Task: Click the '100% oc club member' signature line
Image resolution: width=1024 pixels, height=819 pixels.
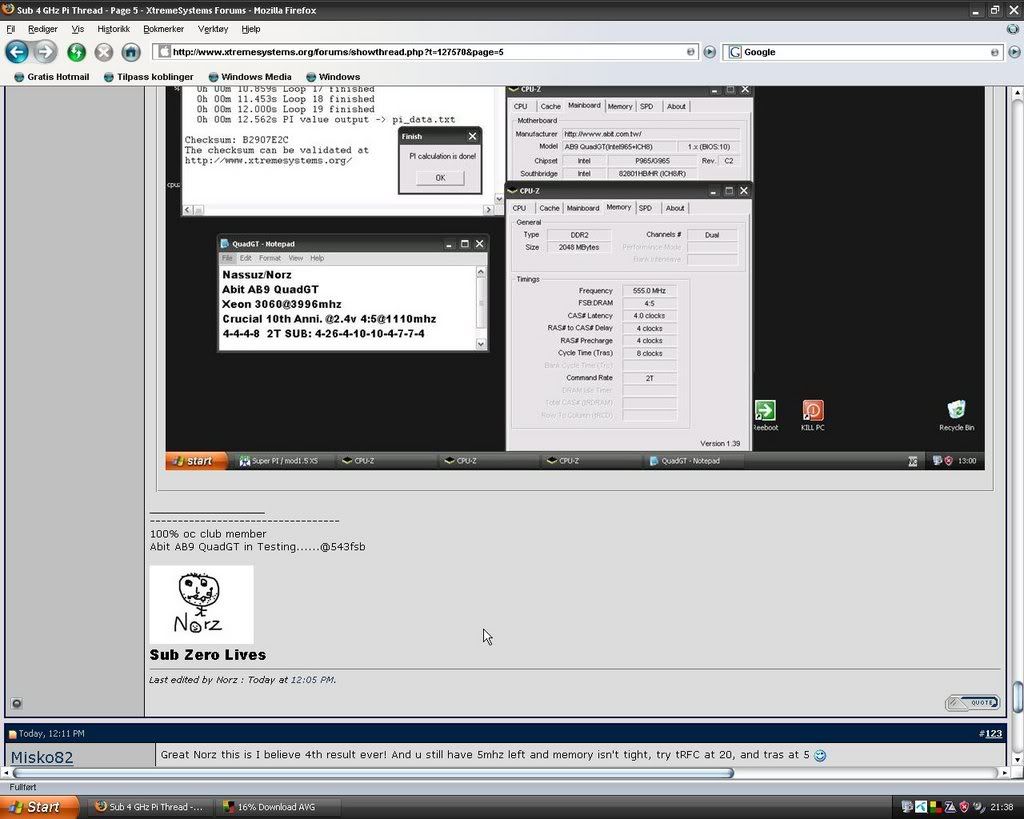Action: tap(208, 534)
